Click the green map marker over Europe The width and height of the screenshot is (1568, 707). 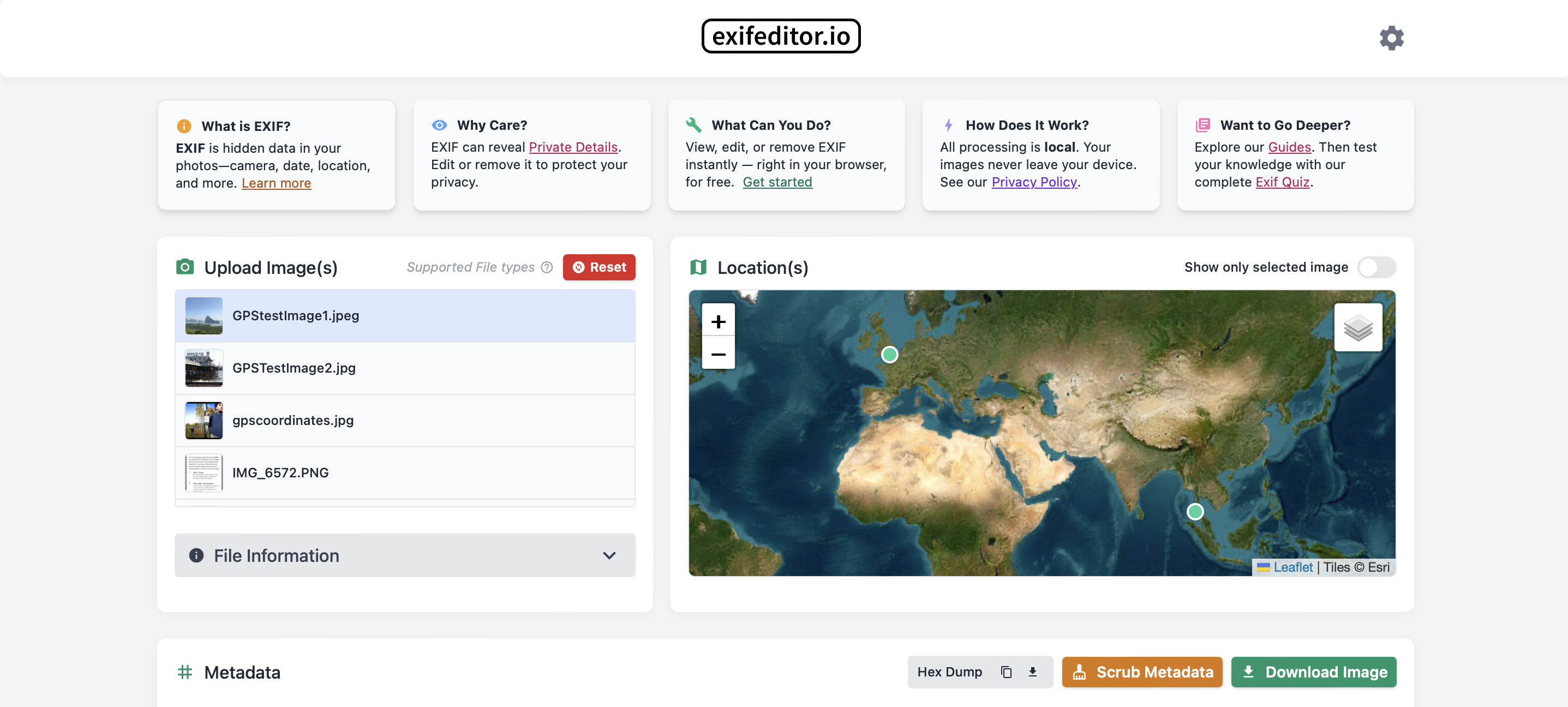coord(889,354)
